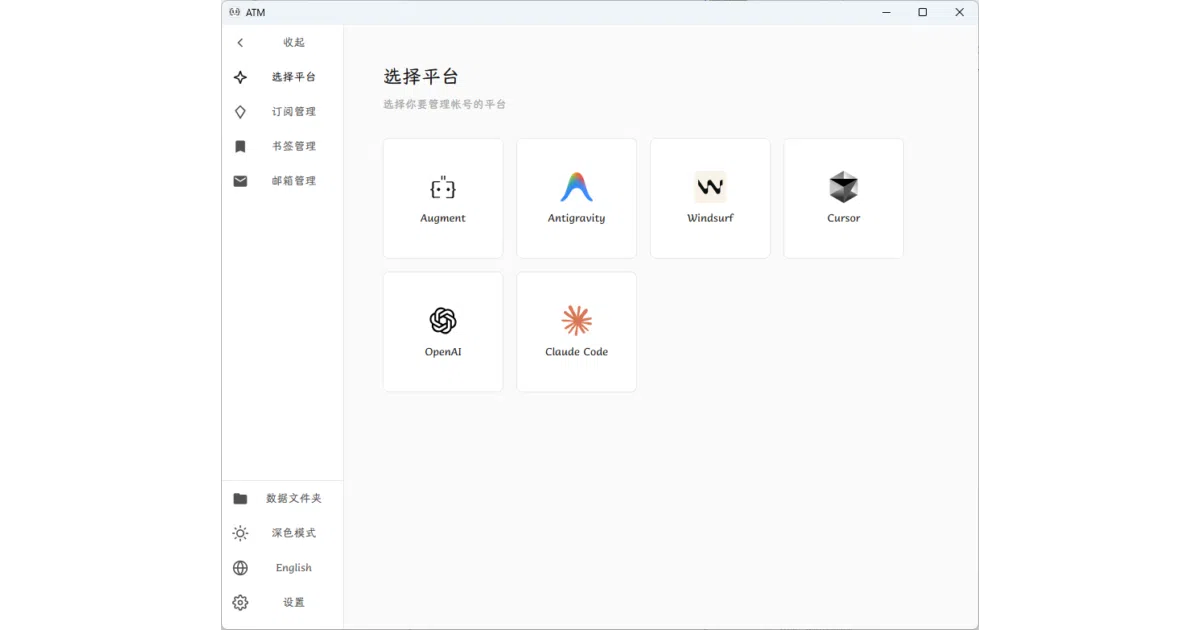Viewport: 1200px width, 630px height.
Task: Click the Windsurf logo icon
Action: 710,187
